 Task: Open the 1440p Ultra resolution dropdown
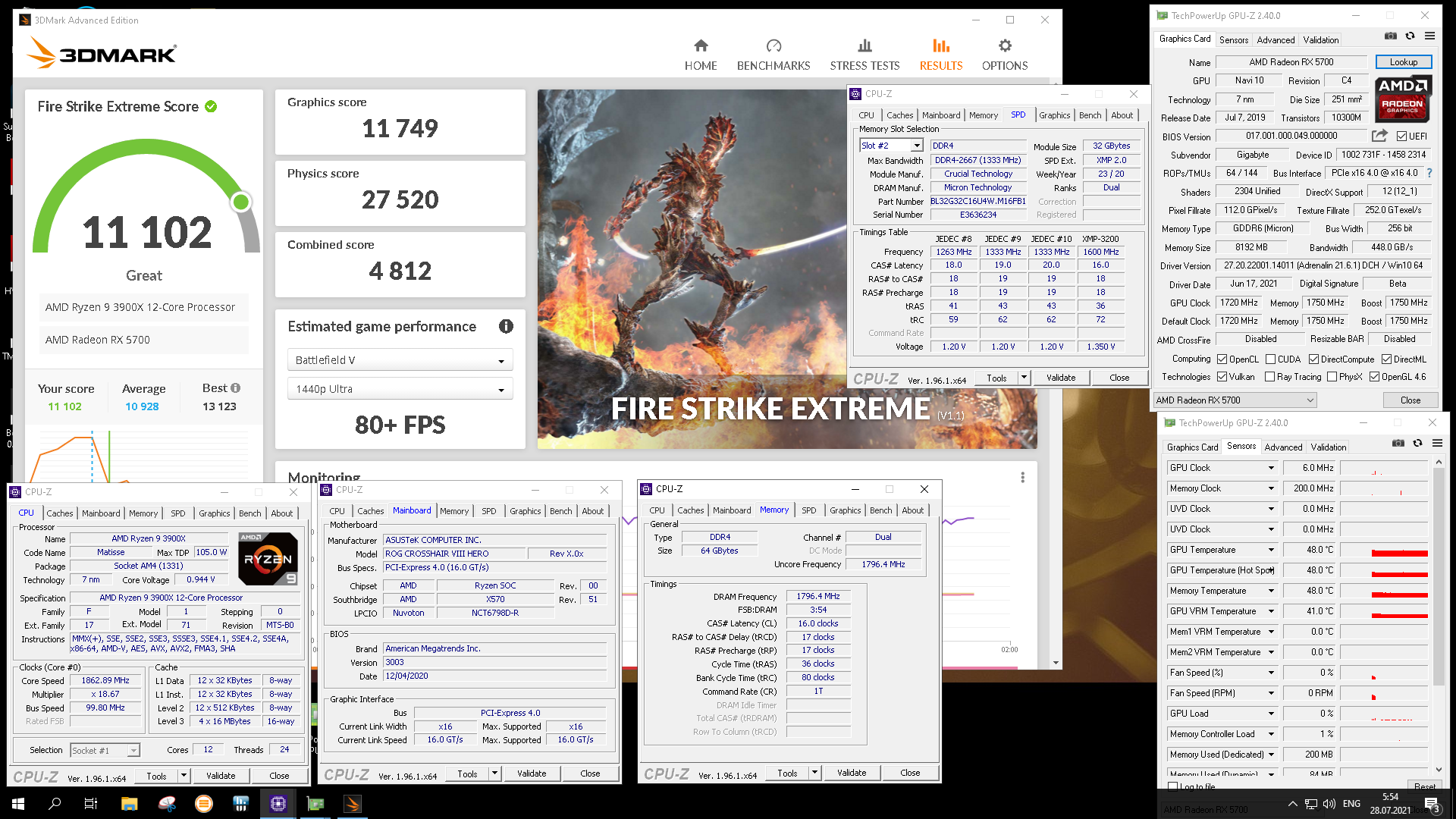(x=400, y=389)
